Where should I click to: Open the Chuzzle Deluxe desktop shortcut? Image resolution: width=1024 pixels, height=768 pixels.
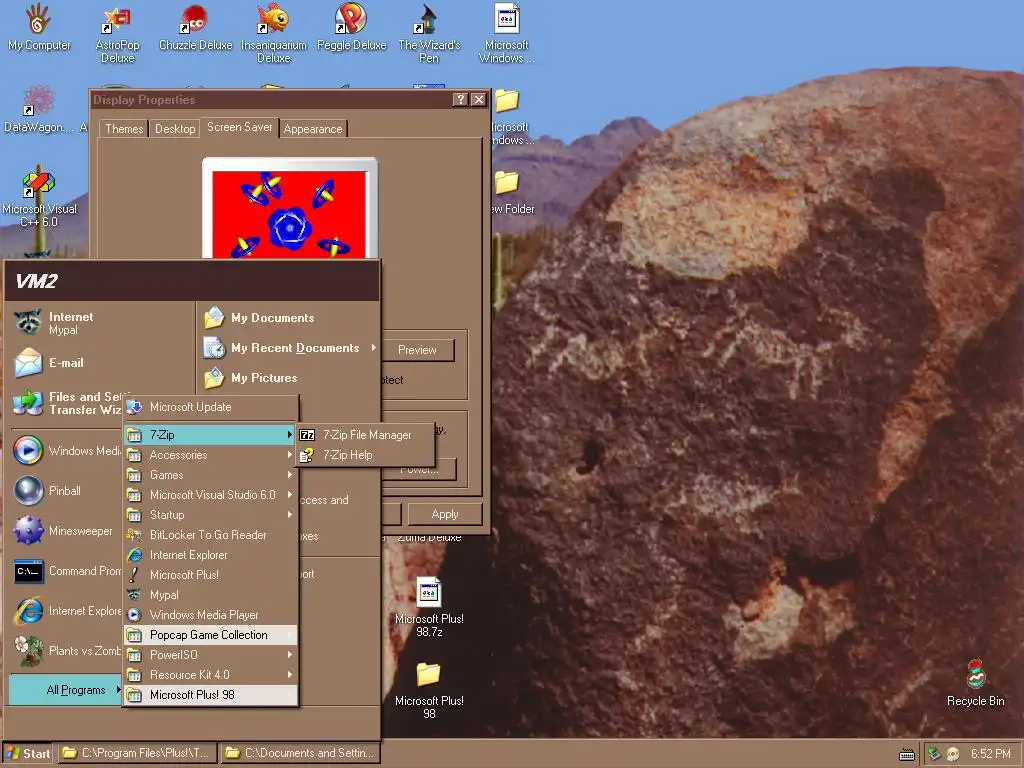click(195, 27)
